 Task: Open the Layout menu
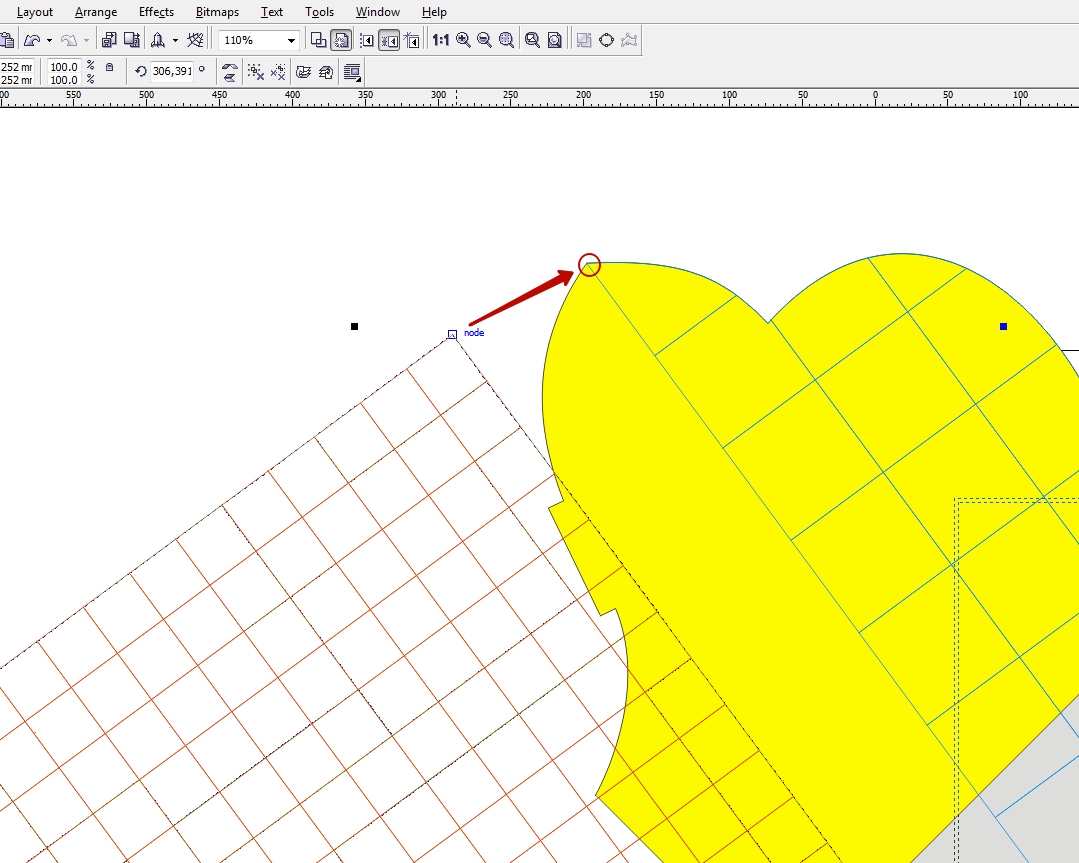[x=34, y=12]
